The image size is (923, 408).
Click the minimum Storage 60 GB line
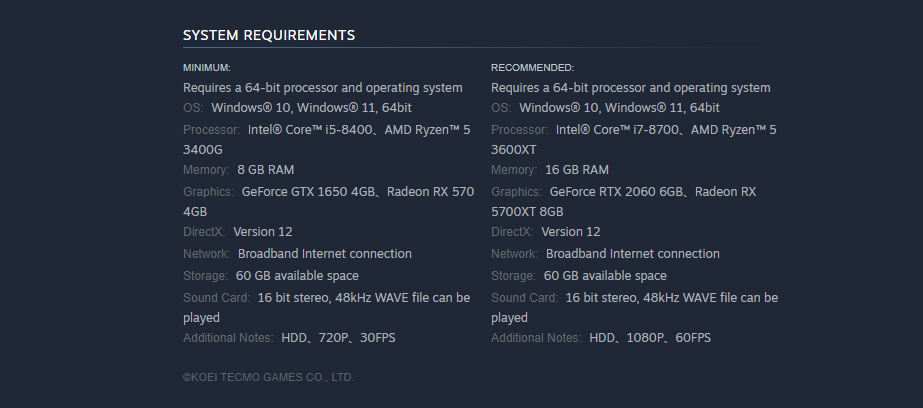(271, 276)
